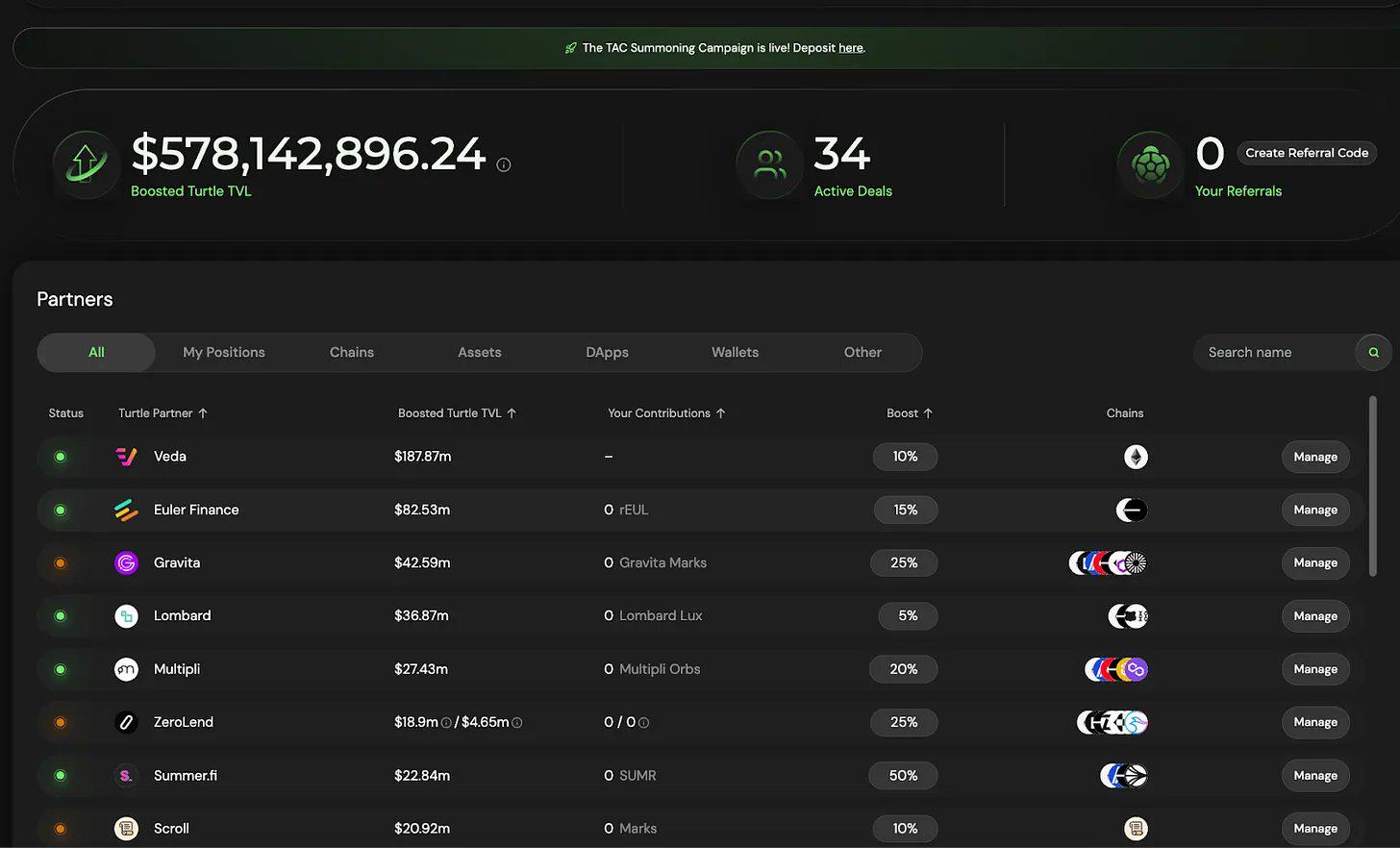Select the Chains filter tab
This screenshot has height=848, width=1400.
[351, 353]
